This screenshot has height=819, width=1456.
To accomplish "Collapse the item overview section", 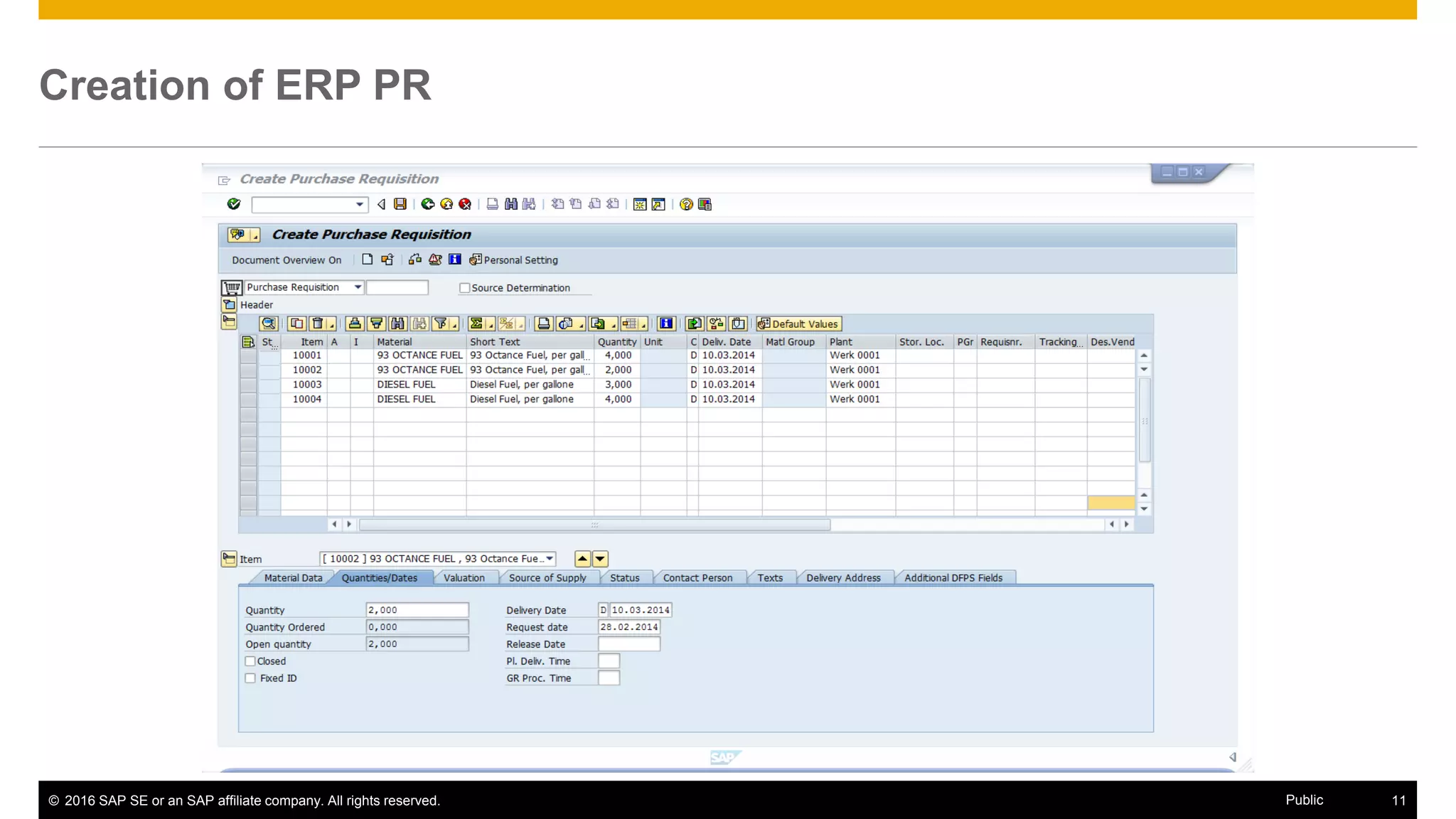I will coord(229,322).
